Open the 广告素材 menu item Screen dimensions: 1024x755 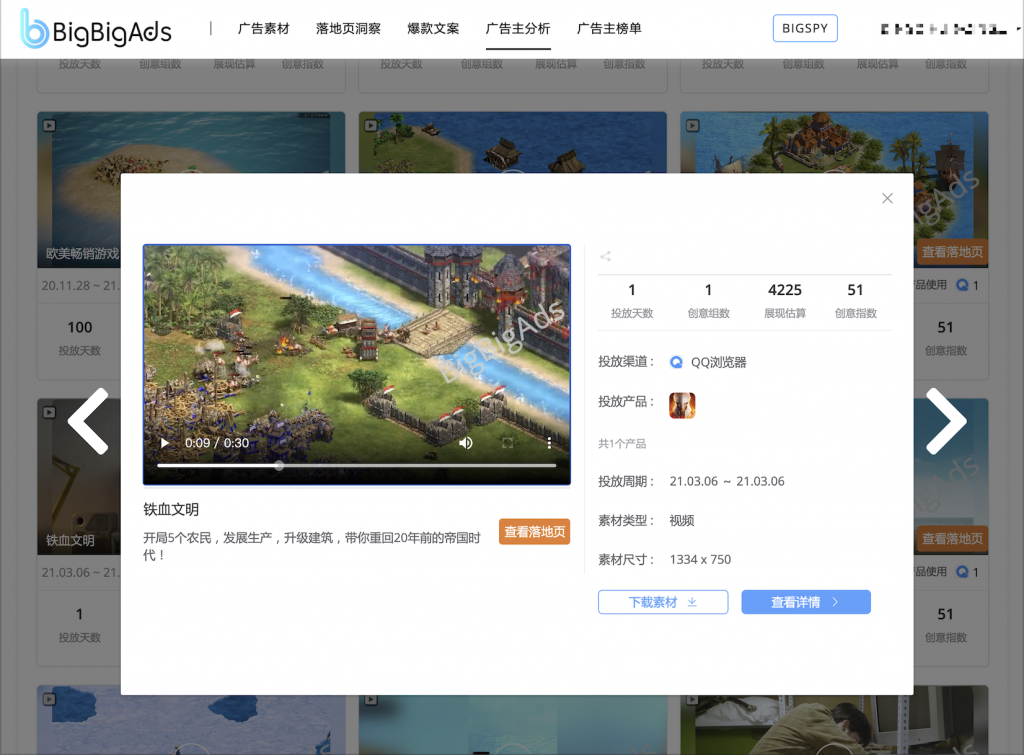pyautogui.click(x=263, y=29)
